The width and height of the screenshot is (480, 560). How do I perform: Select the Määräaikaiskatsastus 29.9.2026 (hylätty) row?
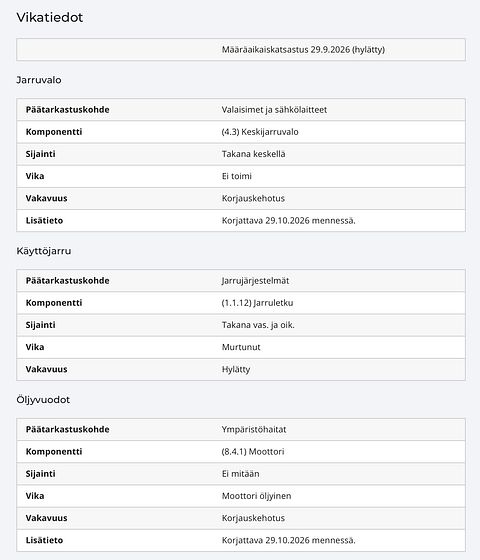pos(241,50)
